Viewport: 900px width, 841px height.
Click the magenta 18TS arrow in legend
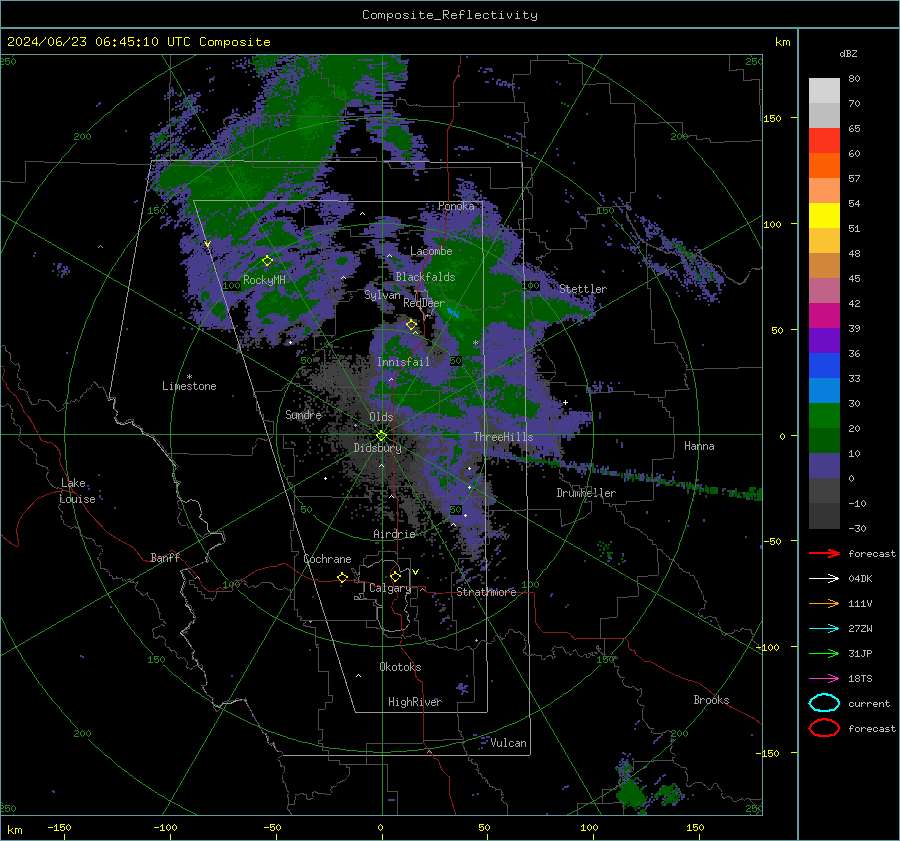tap(824, 678)
